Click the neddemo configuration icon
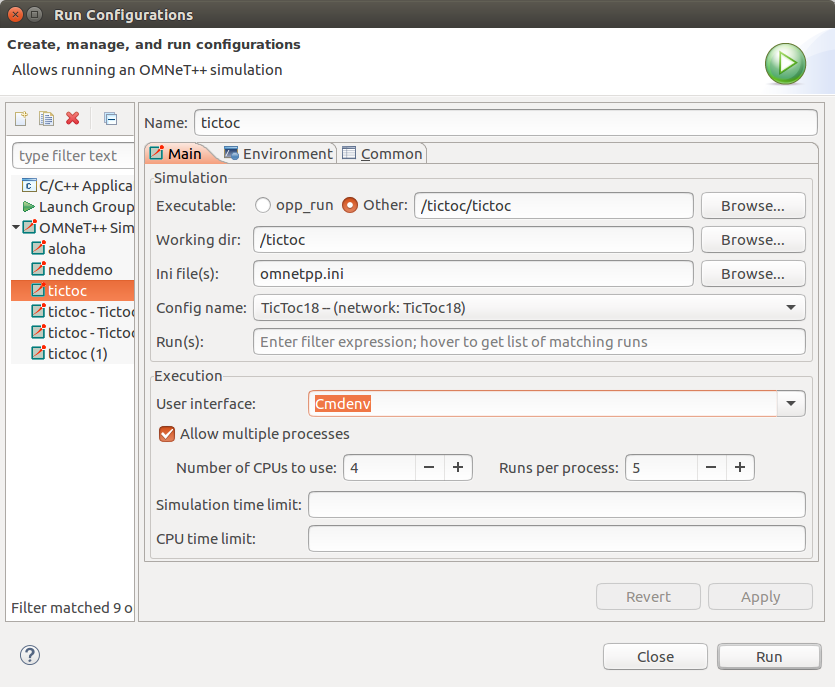Image resolution: width=835 pixels, height=687 pixels. point(38,269)
